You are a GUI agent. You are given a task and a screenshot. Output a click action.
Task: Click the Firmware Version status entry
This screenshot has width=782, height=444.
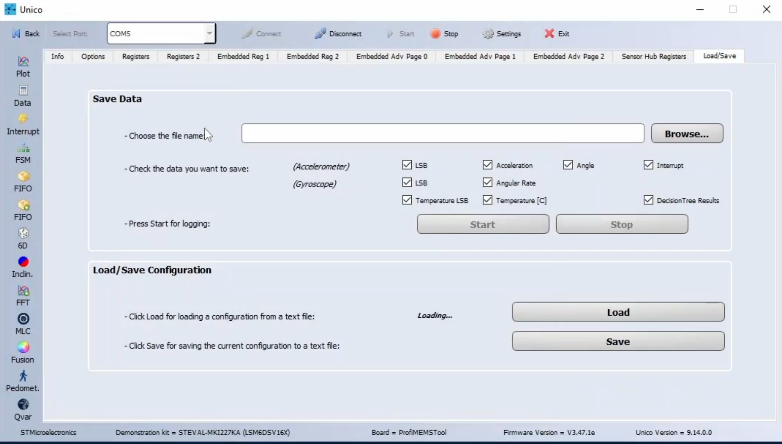click(x=549, y=433)
